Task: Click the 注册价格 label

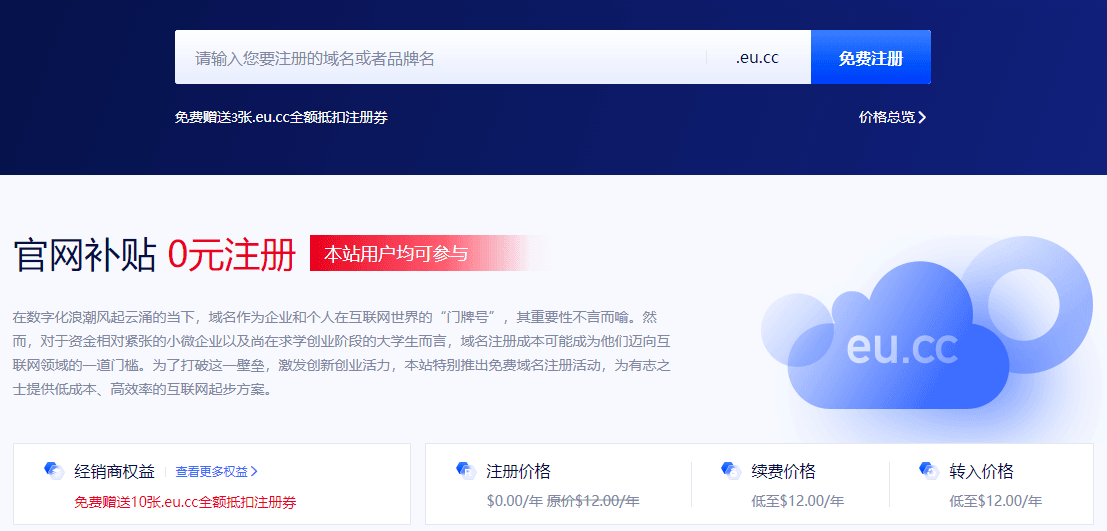Action: pyautogui.click(x=518, y=471)
